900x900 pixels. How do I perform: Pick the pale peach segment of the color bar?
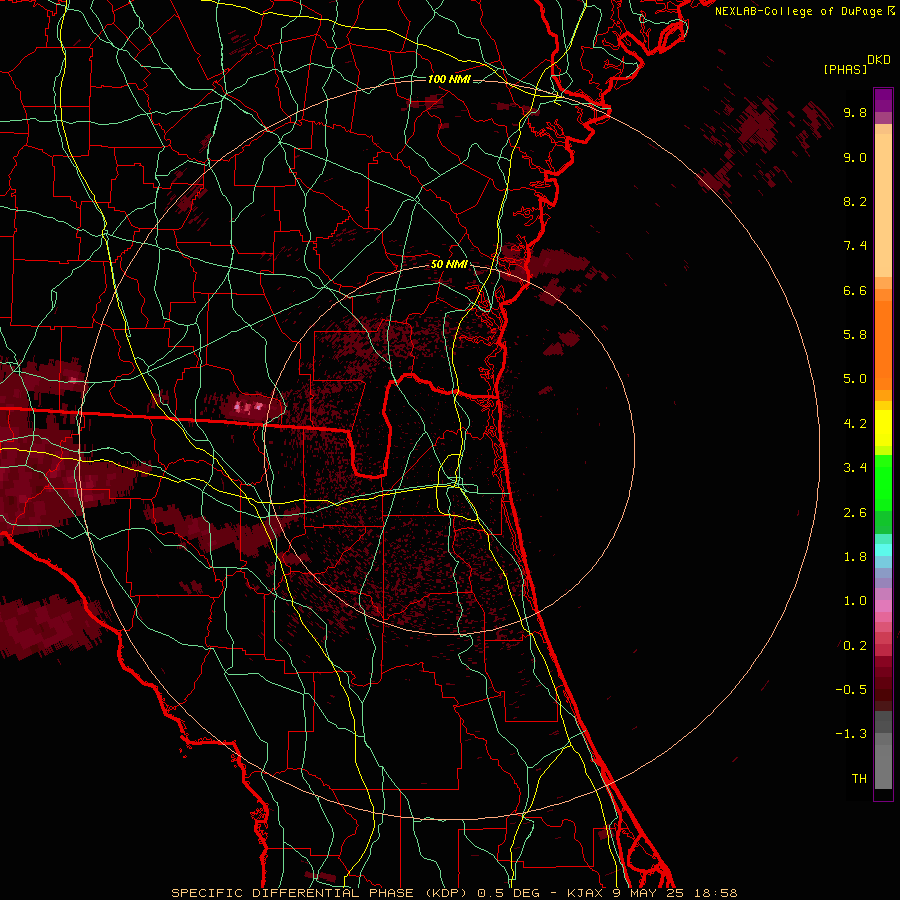pyautogui.click(x=883, y=205)
